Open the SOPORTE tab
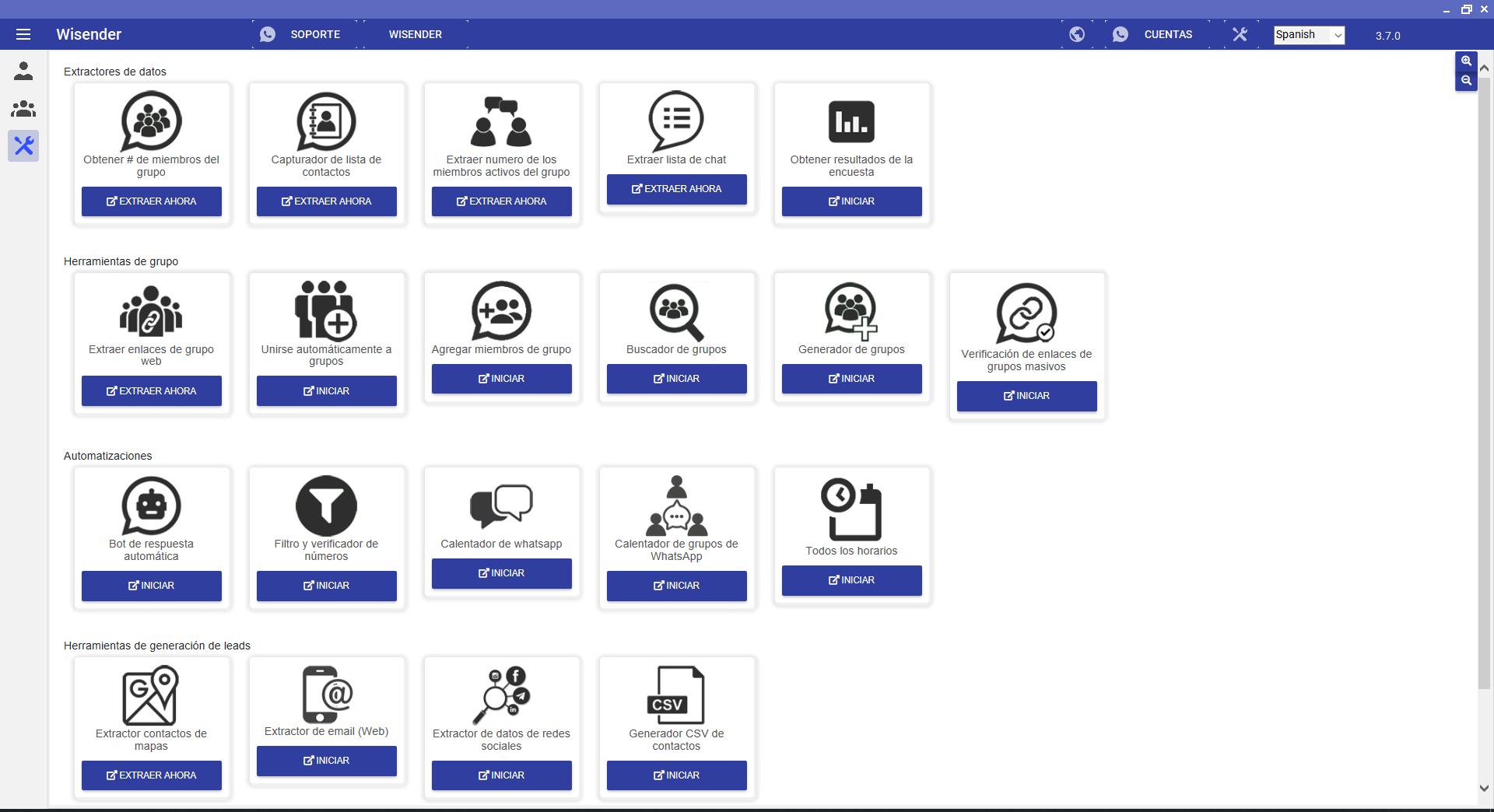 pos(304,34)
